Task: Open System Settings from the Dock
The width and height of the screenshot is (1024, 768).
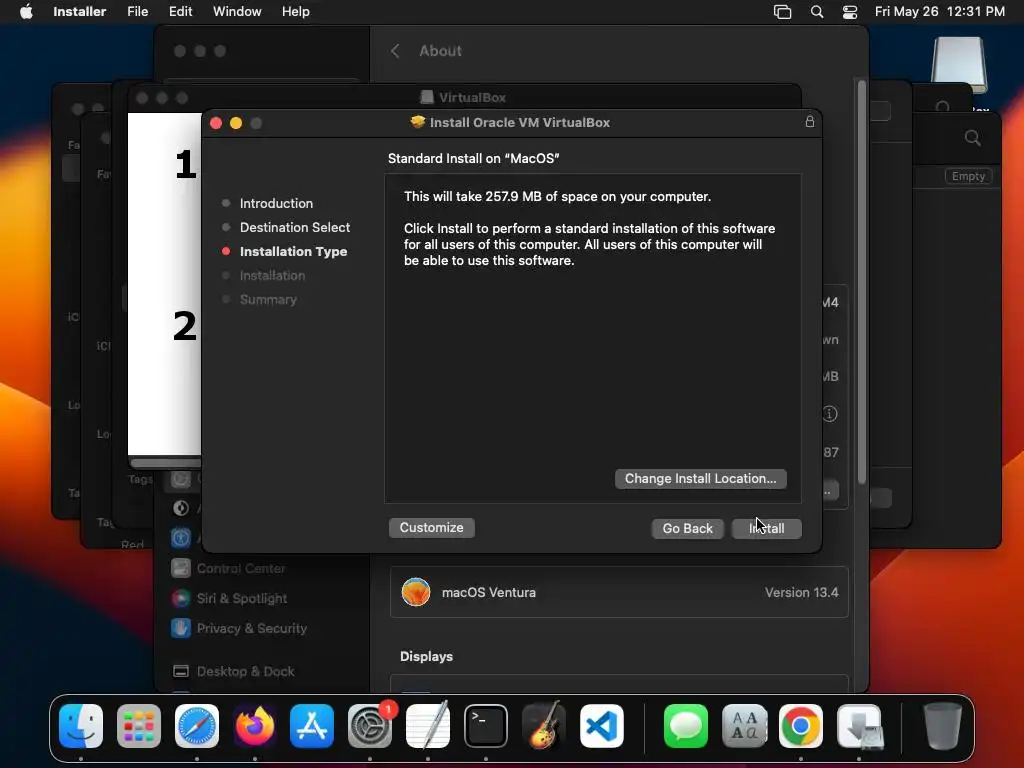Action: click(x=370, y=726)
